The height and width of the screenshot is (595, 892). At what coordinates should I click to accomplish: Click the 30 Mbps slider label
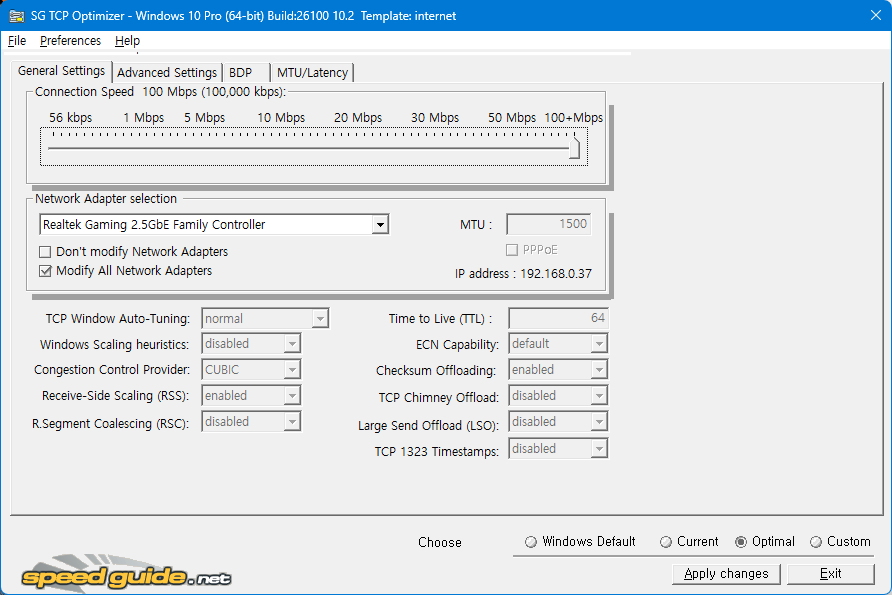click(x=435, y=118)
